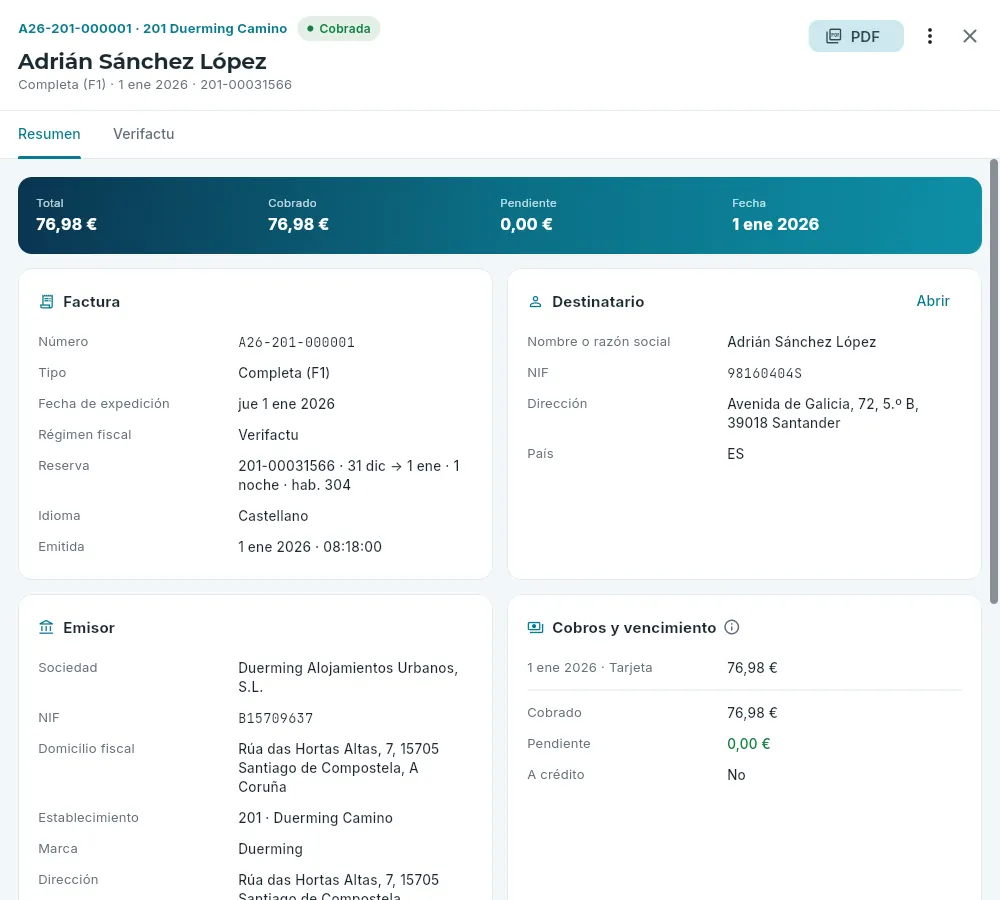Click the Destinatario person icon
This screenshot has width=1000, height=900.
point(535,302)
